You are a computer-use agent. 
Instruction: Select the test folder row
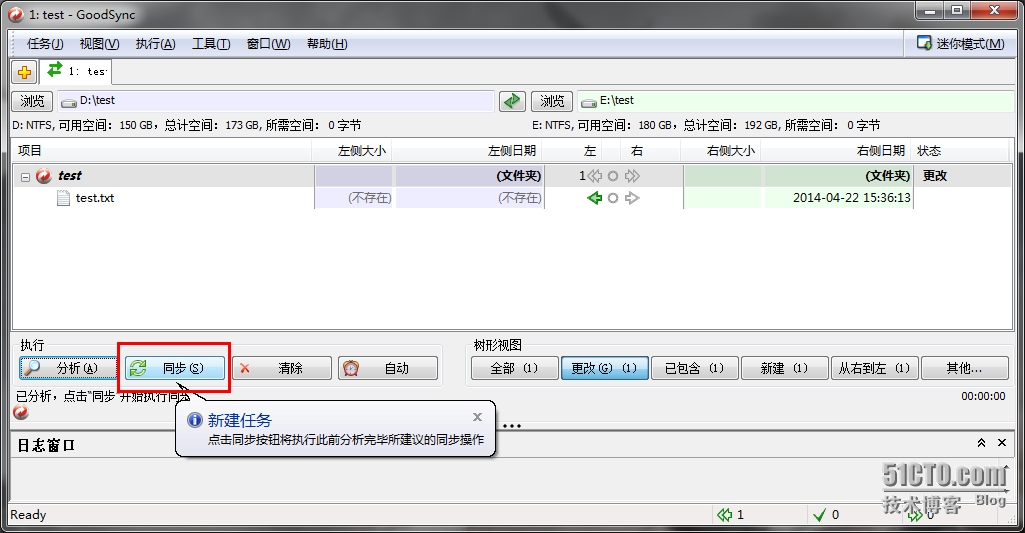tap(512, 176)
